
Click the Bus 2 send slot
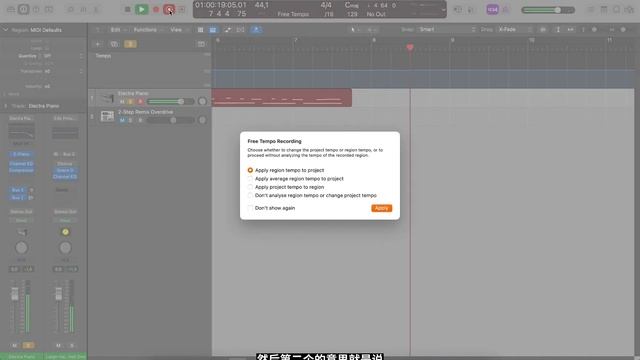[18, 198]
